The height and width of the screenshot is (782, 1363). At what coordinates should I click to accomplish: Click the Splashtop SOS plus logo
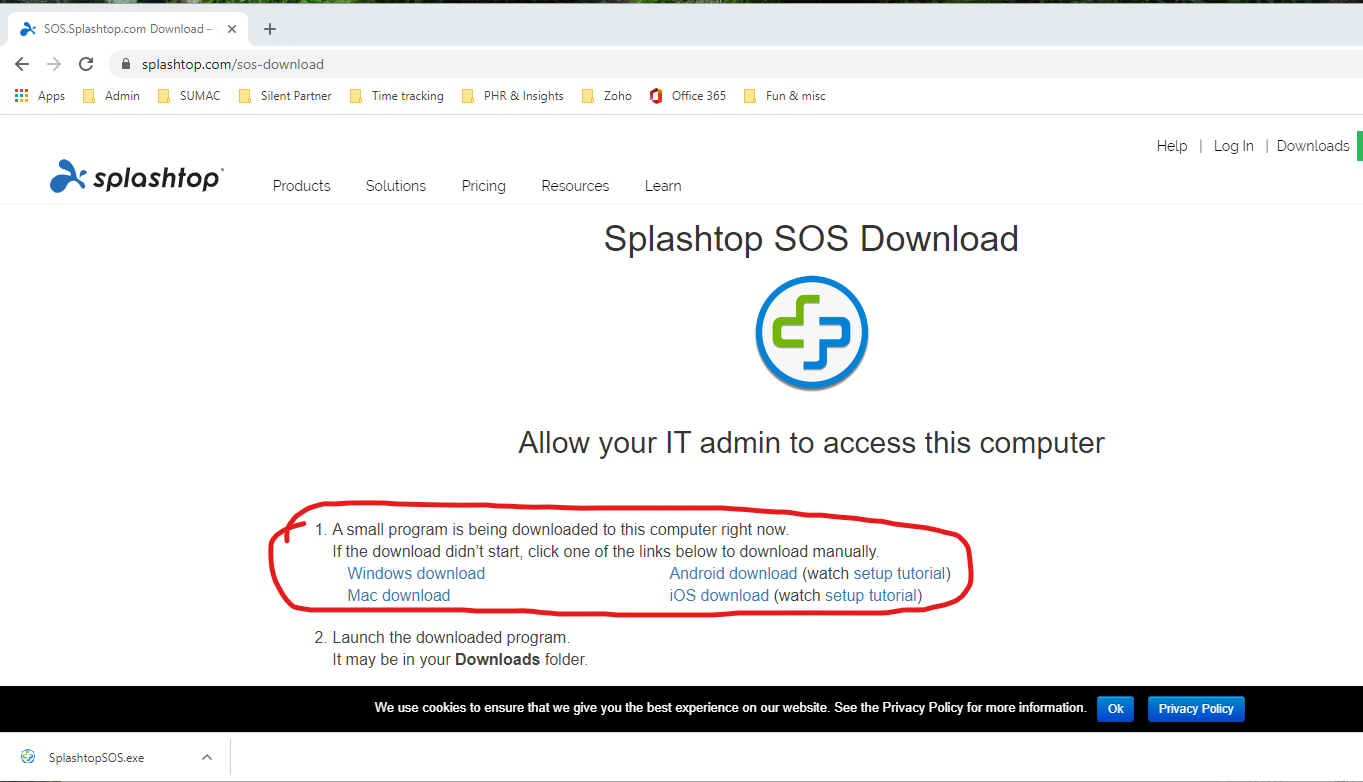click(x=811, y=332)
